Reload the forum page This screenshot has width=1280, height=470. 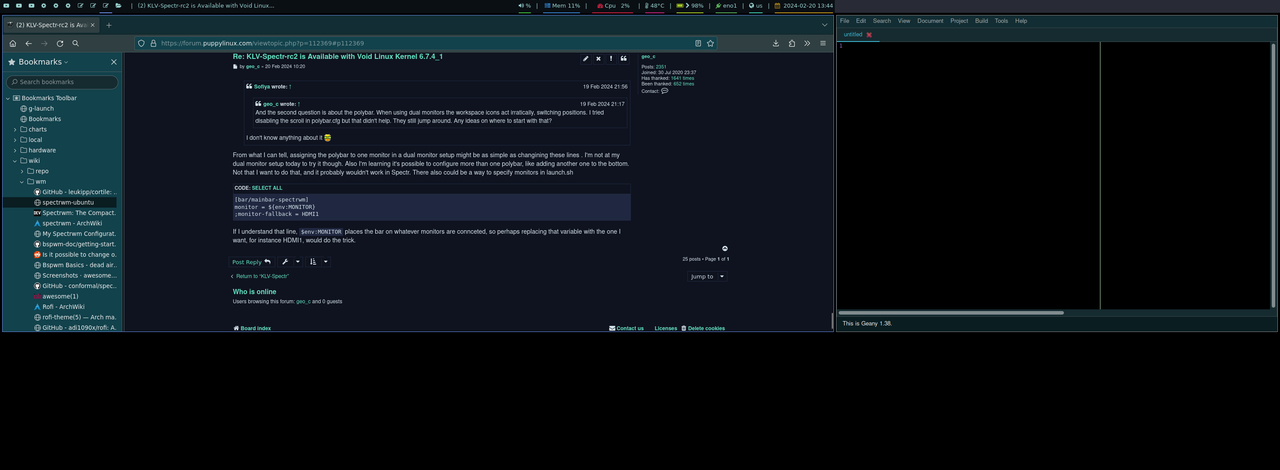click(x=60, y=43)
